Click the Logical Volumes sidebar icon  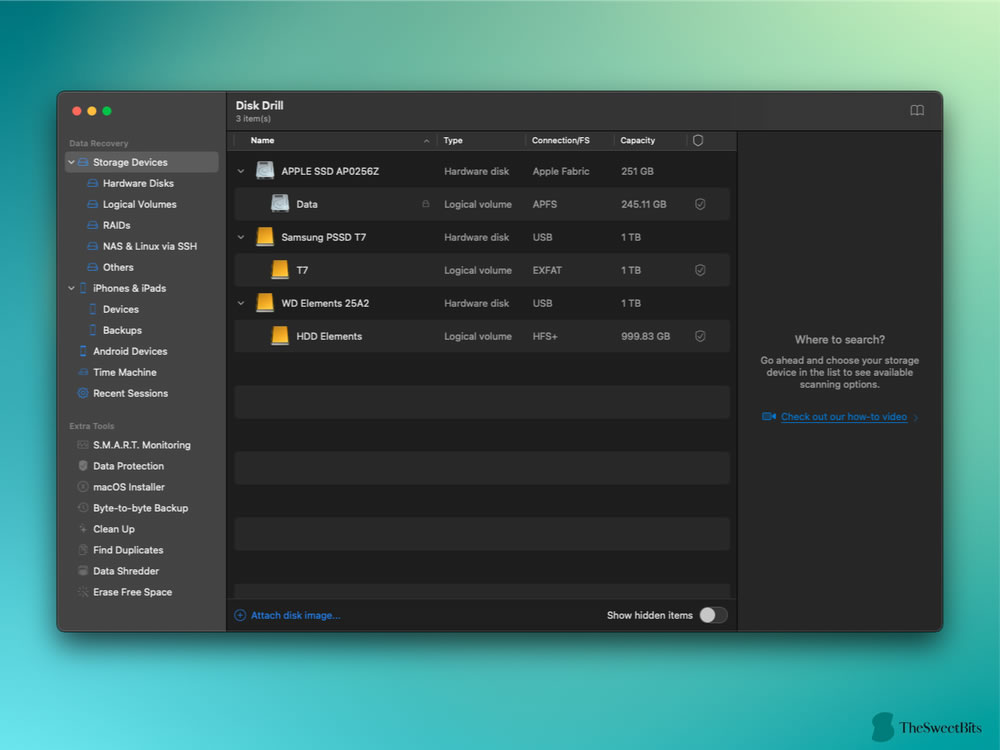coord(92,204)
